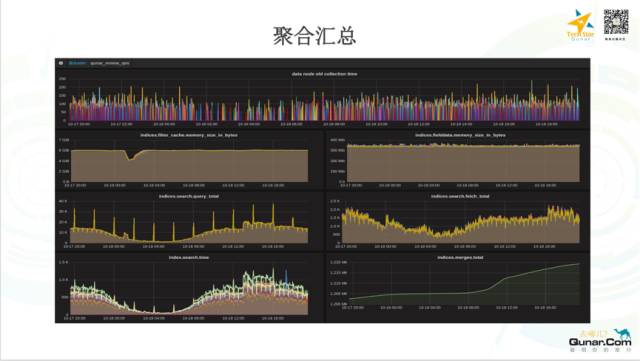Click the indices.search.query_total panel title

pos(189,196)
